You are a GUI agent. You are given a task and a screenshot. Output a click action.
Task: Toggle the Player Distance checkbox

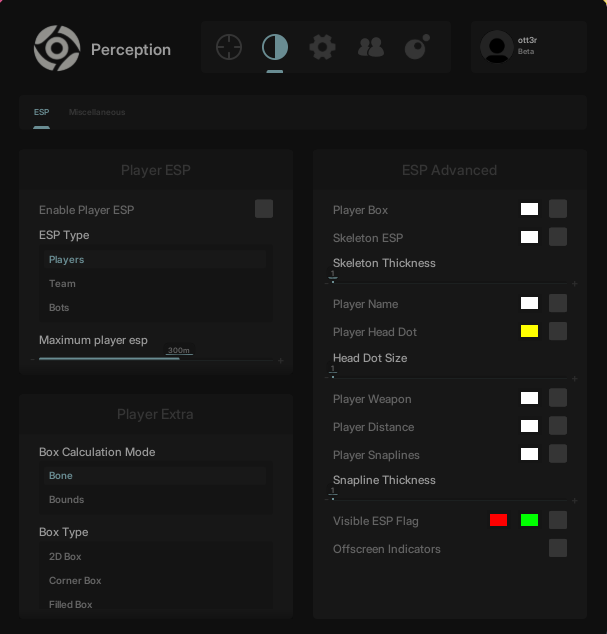[558, 426]
